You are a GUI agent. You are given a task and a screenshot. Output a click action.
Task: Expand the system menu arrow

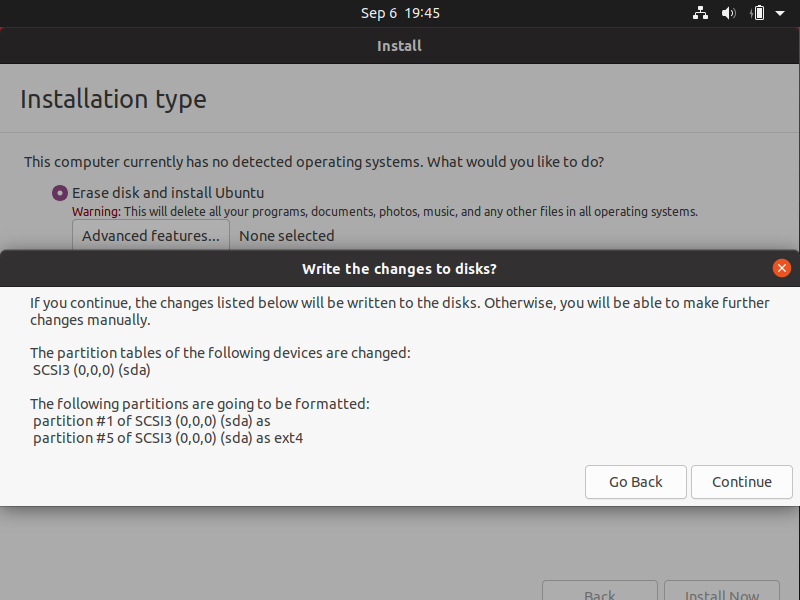pyautogui.click(x=780, y=13)
